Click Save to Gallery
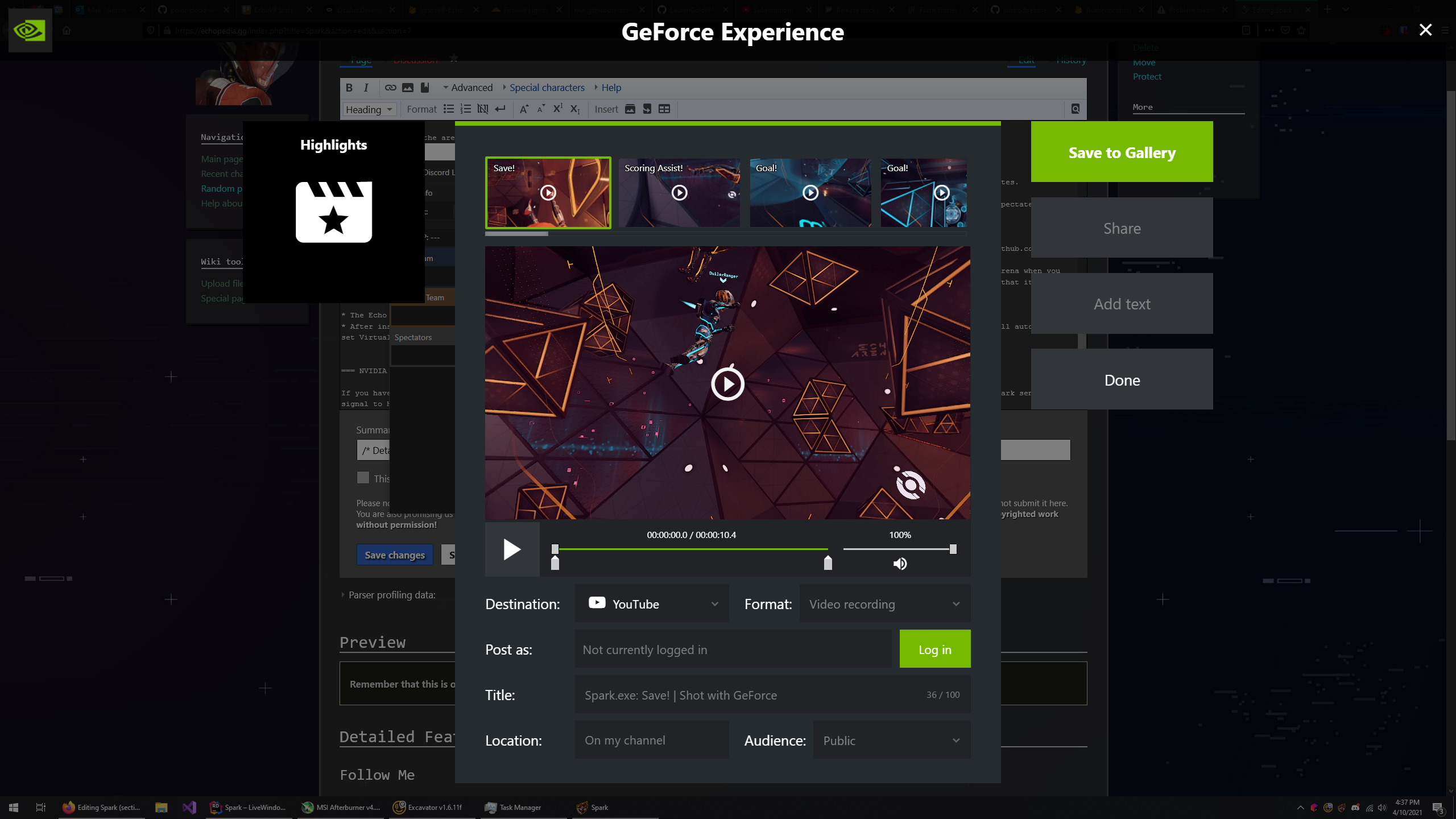Viewport: 1456px width, 819px height. [x=1122, y=152]
